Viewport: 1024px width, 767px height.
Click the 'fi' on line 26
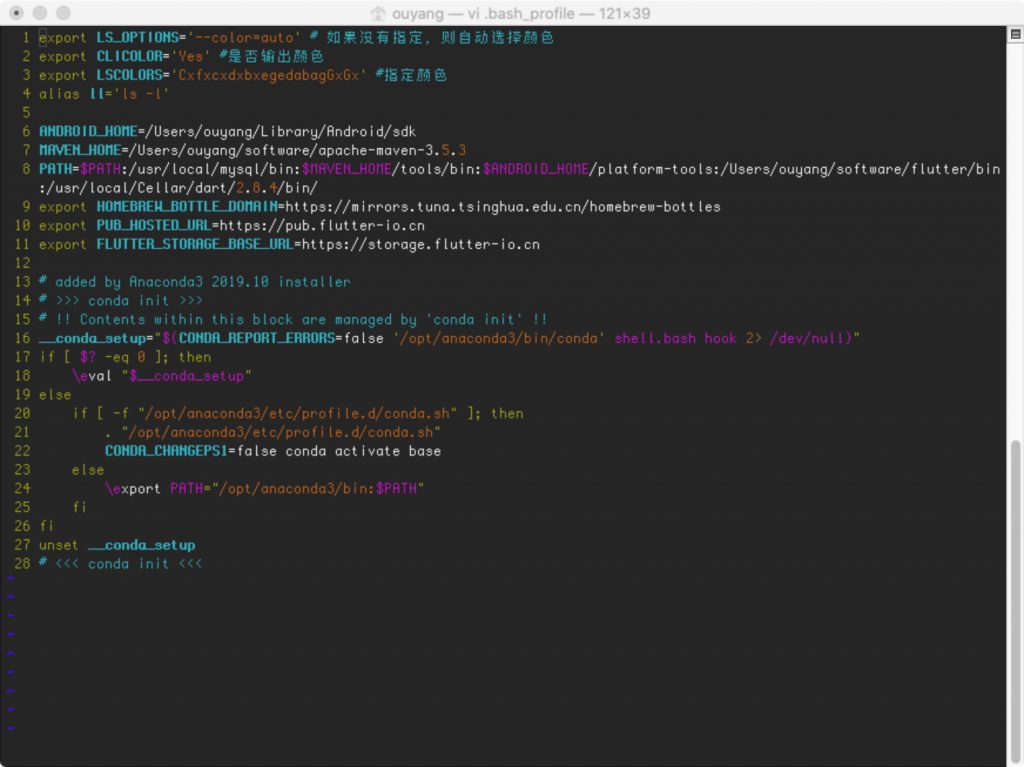pos(47,527)
